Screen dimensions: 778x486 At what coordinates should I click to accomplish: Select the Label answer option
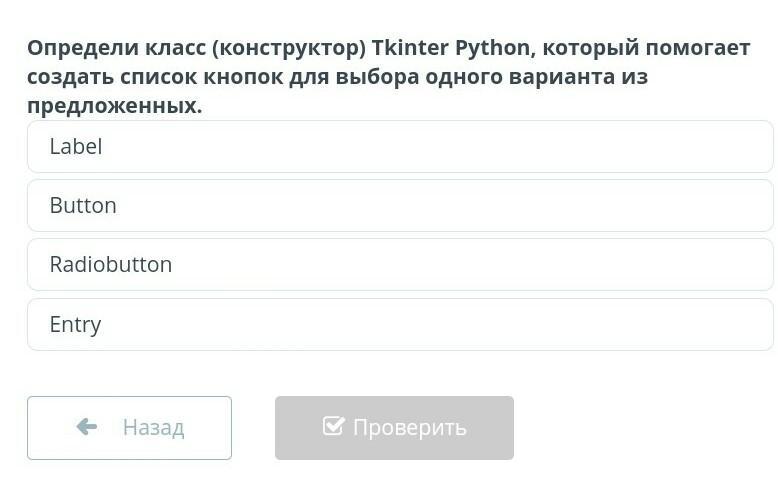[400, 147]
